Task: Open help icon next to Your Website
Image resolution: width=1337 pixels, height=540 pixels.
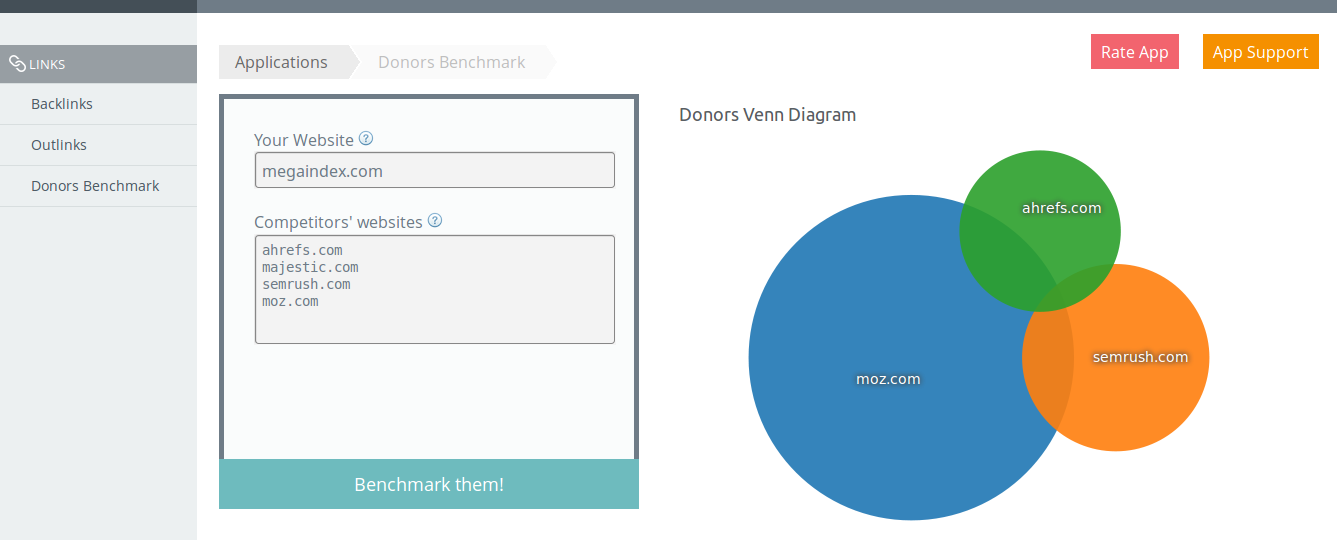Action: coord(366,139)
